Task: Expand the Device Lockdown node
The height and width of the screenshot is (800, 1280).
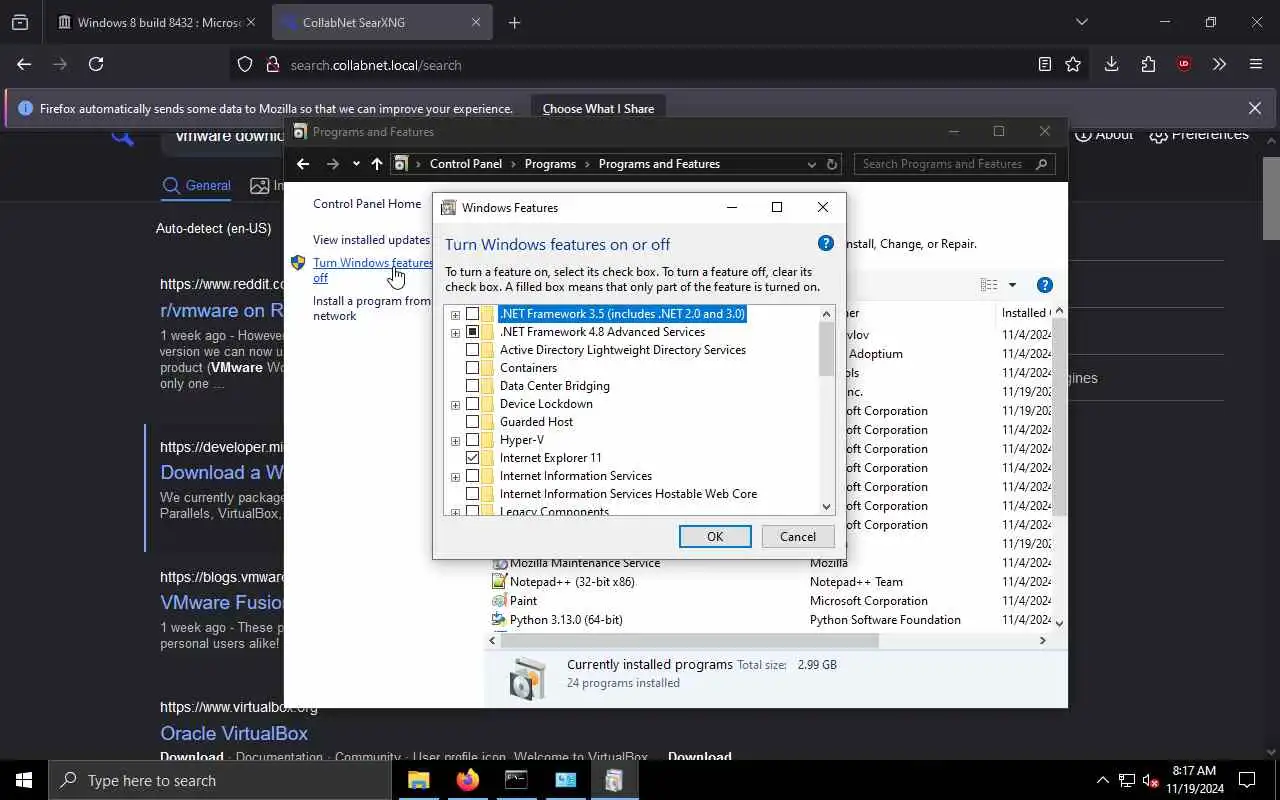Action: [x=455, y=405]
